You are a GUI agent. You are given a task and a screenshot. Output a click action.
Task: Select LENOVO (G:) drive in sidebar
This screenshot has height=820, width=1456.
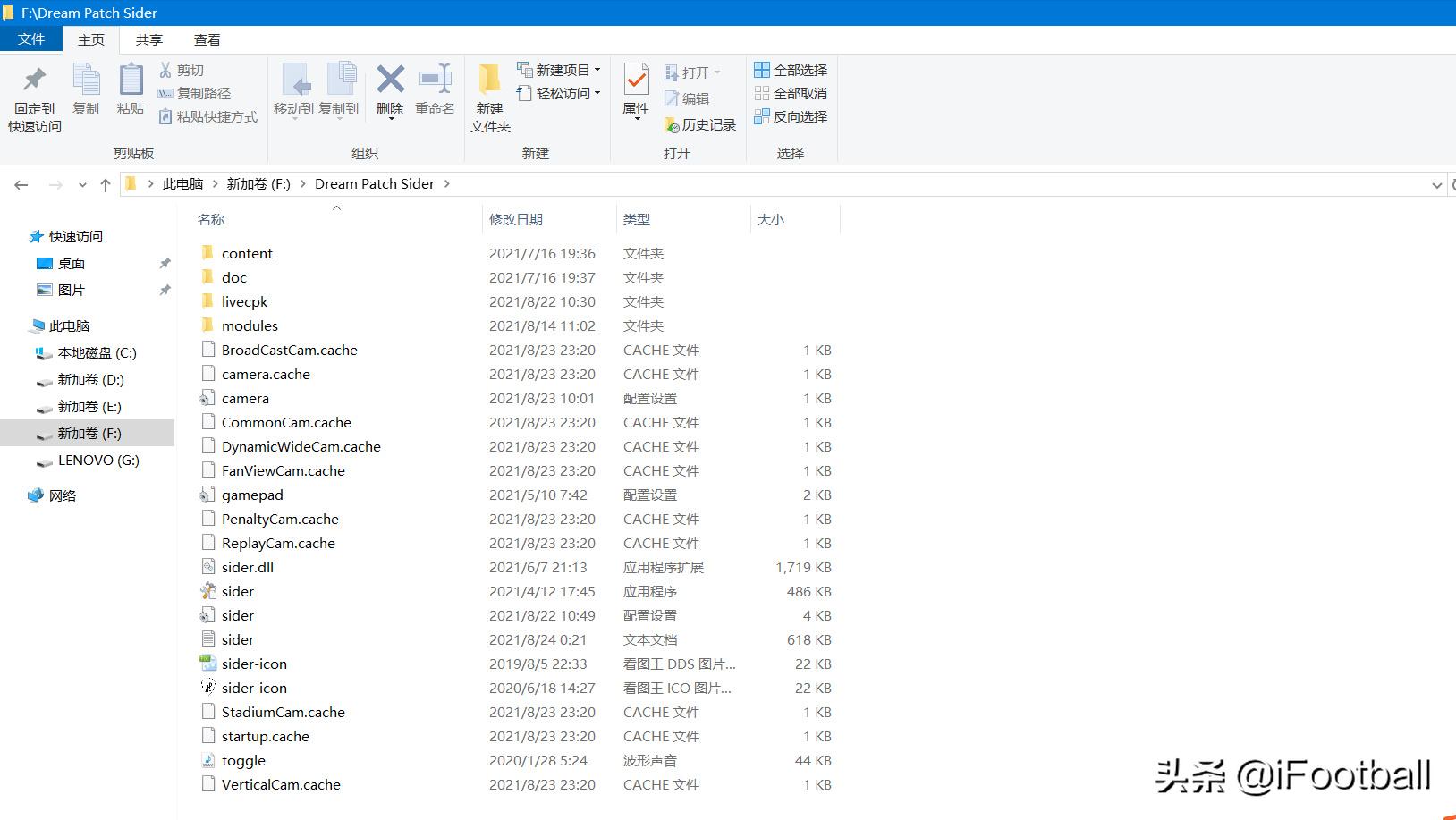pos(98,461)
